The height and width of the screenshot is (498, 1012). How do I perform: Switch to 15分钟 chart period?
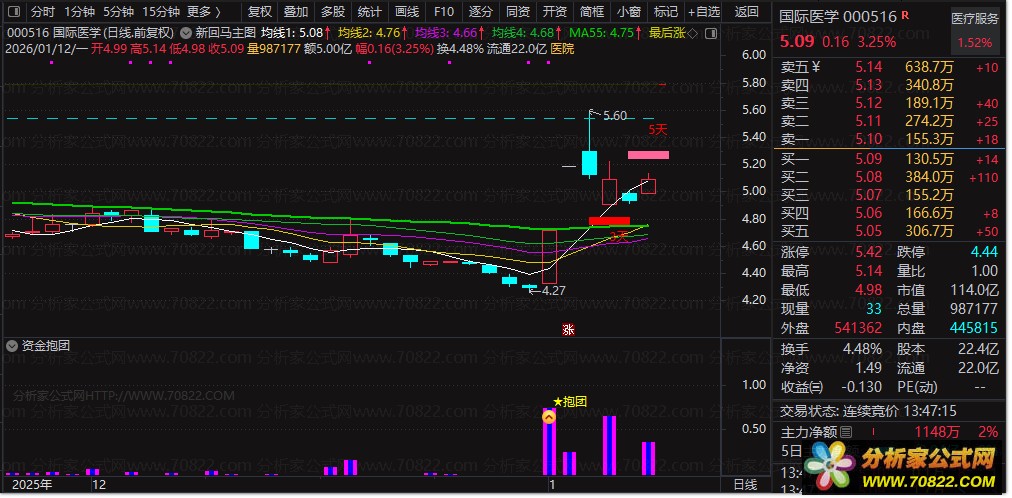[161, 12]
